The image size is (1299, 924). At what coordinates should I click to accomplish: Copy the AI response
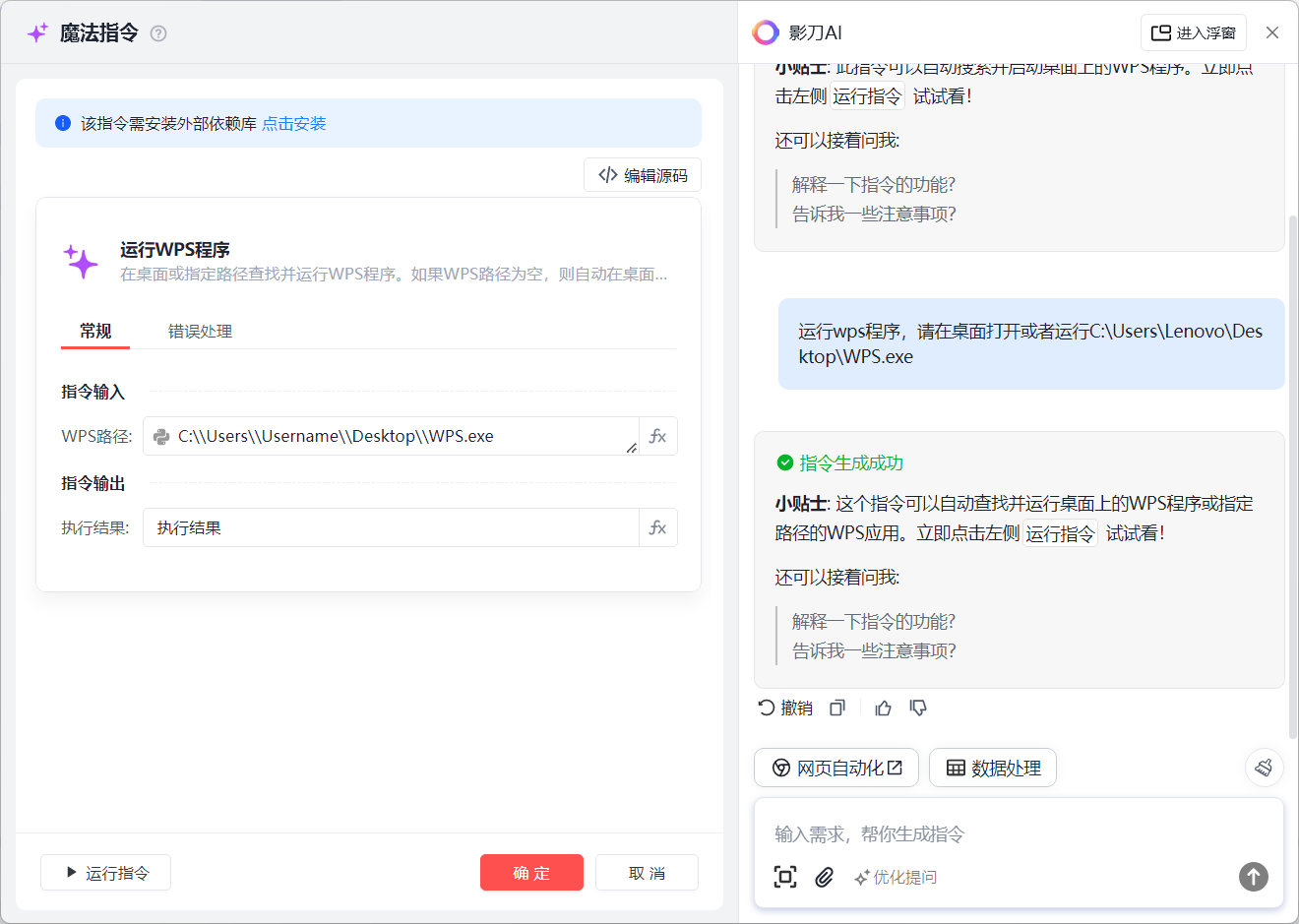tap(837, 708)
